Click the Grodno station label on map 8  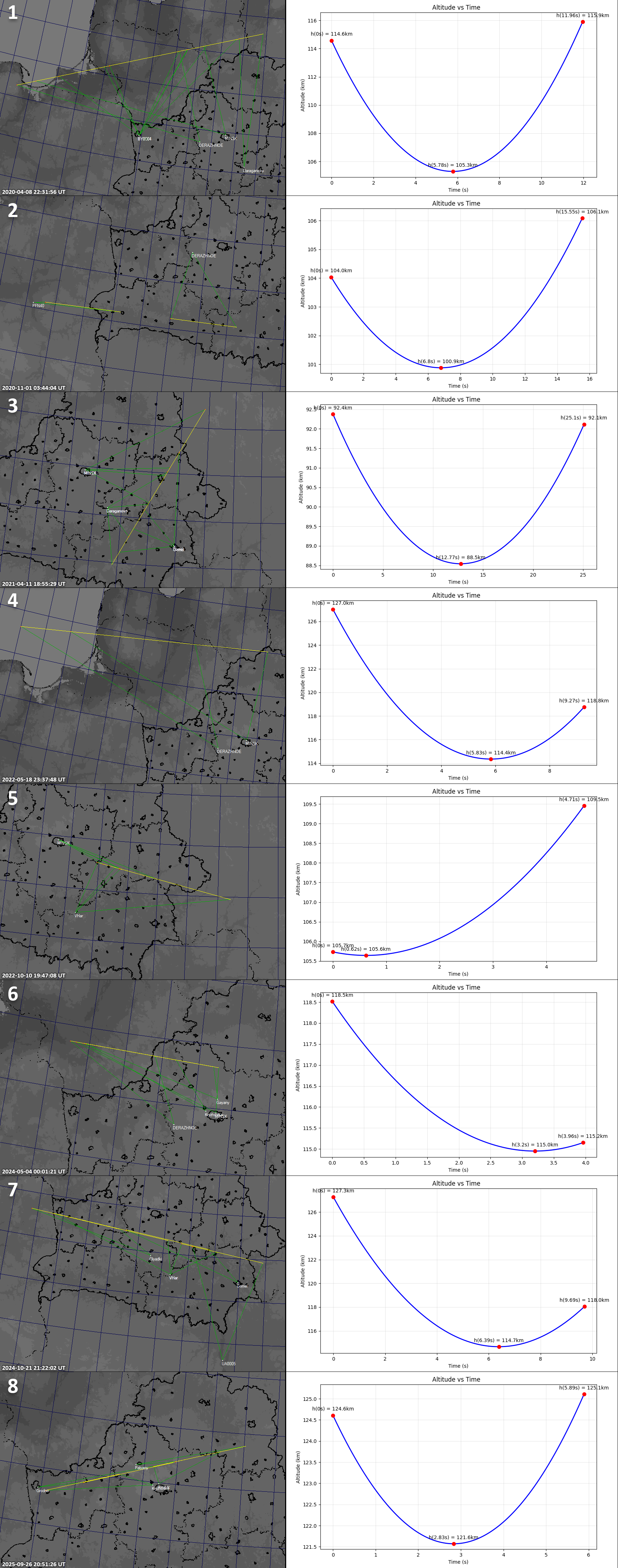point(43,1491)
